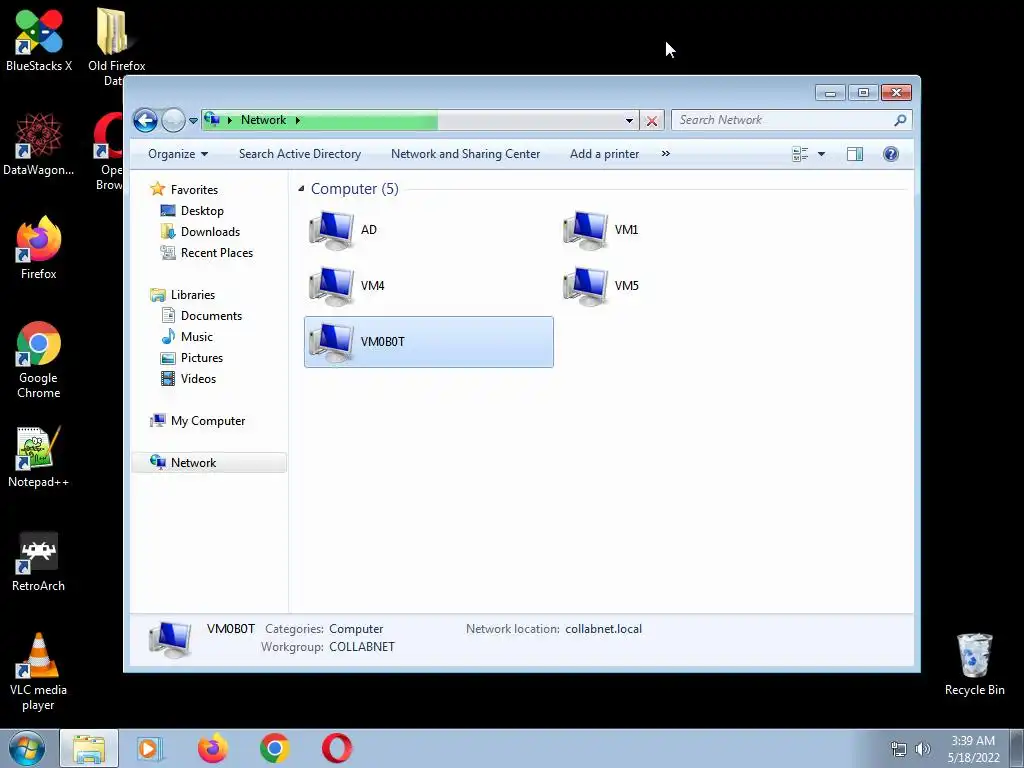
Task: Click the Network breadcrumb in address bar
Action: [263, 120]
